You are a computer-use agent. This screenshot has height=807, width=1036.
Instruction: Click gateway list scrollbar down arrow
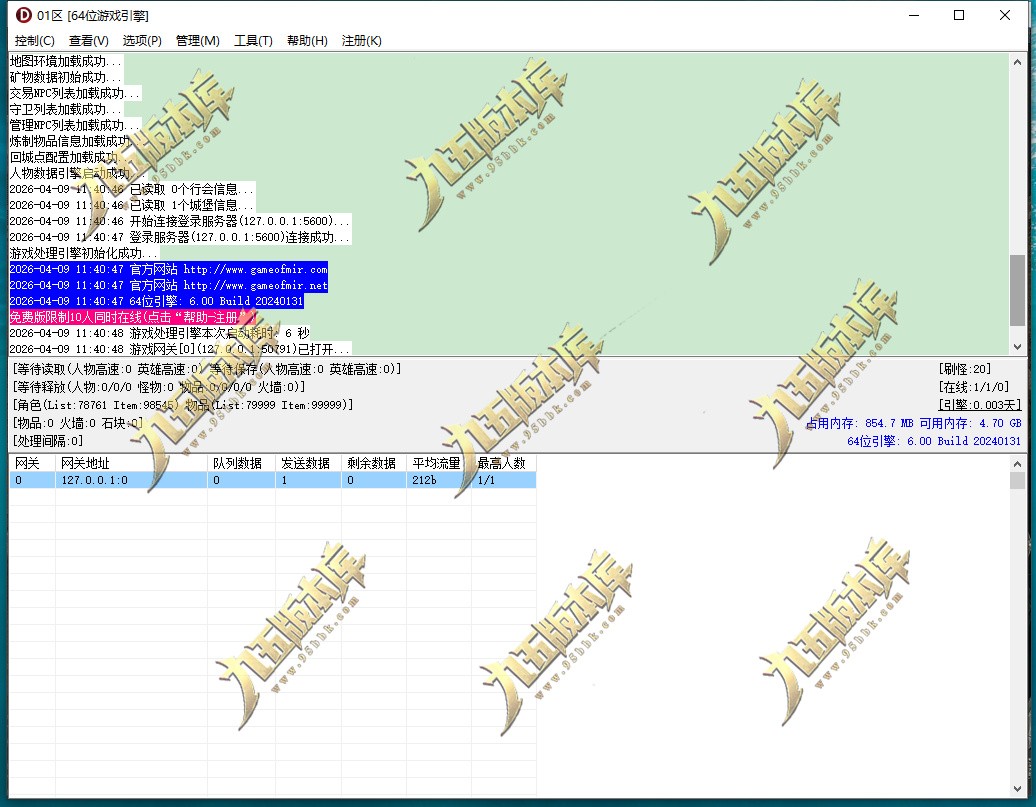[1018, 788]
